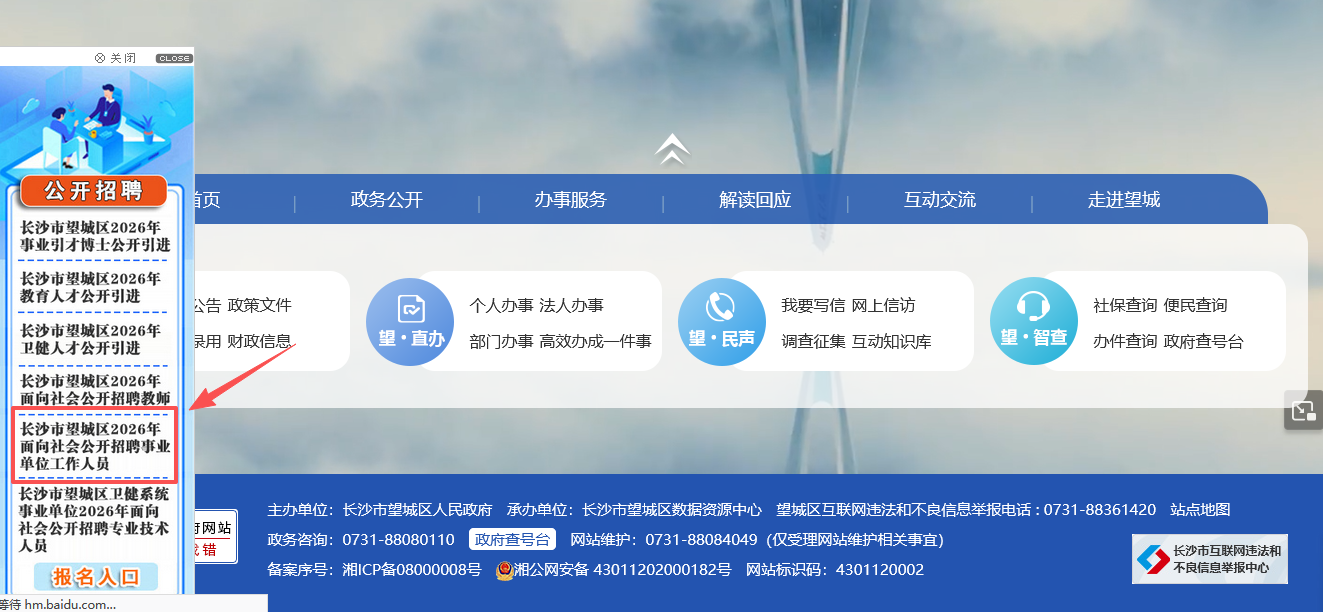Viewport: 1323px width, 612px height.
Task: Click the 公开招聘 orange header
Action: coord(95,190)
